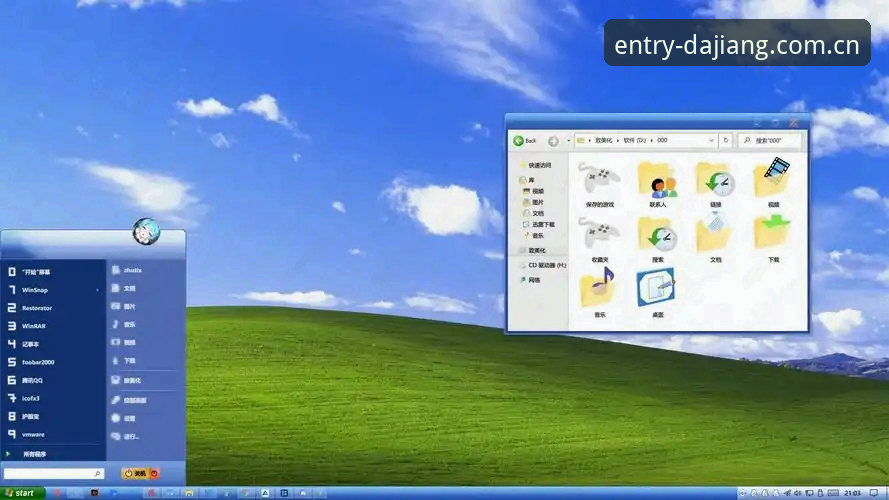Click the 关机 shutdown button
Screen dimensions: 889x500
[x=136, y=473]
